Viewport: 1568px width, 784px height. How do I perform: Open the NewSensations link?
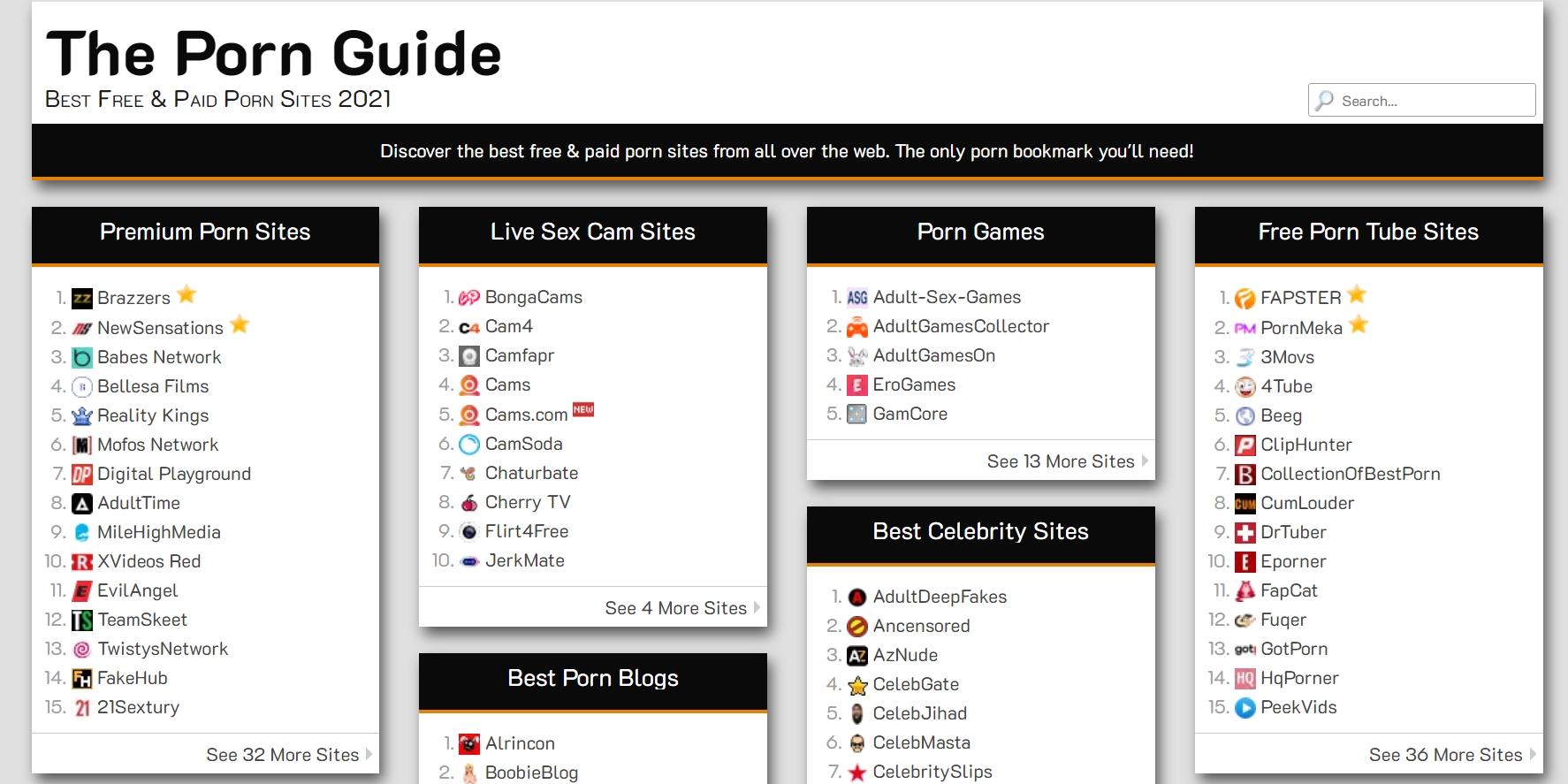tap(160, 328)
